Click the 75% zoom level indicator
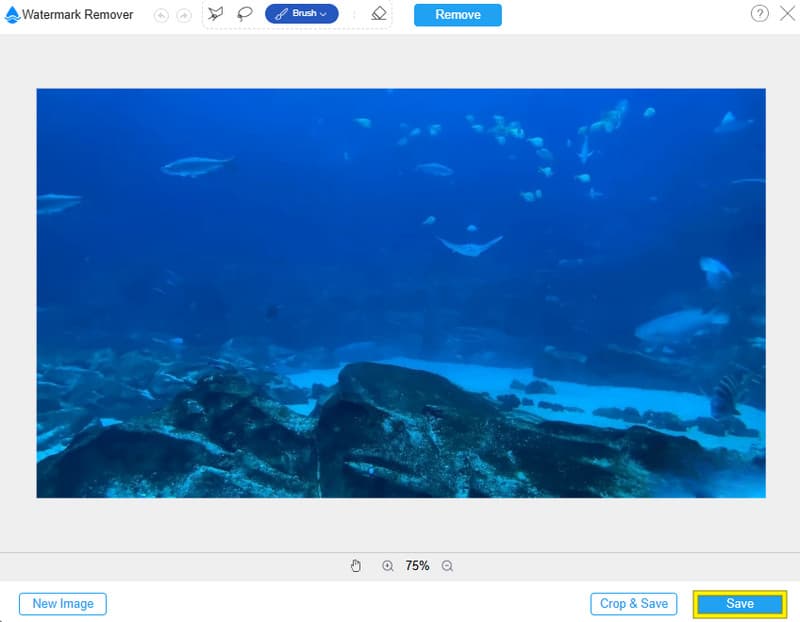Screen dimensions: 800x622 point(417,566)
